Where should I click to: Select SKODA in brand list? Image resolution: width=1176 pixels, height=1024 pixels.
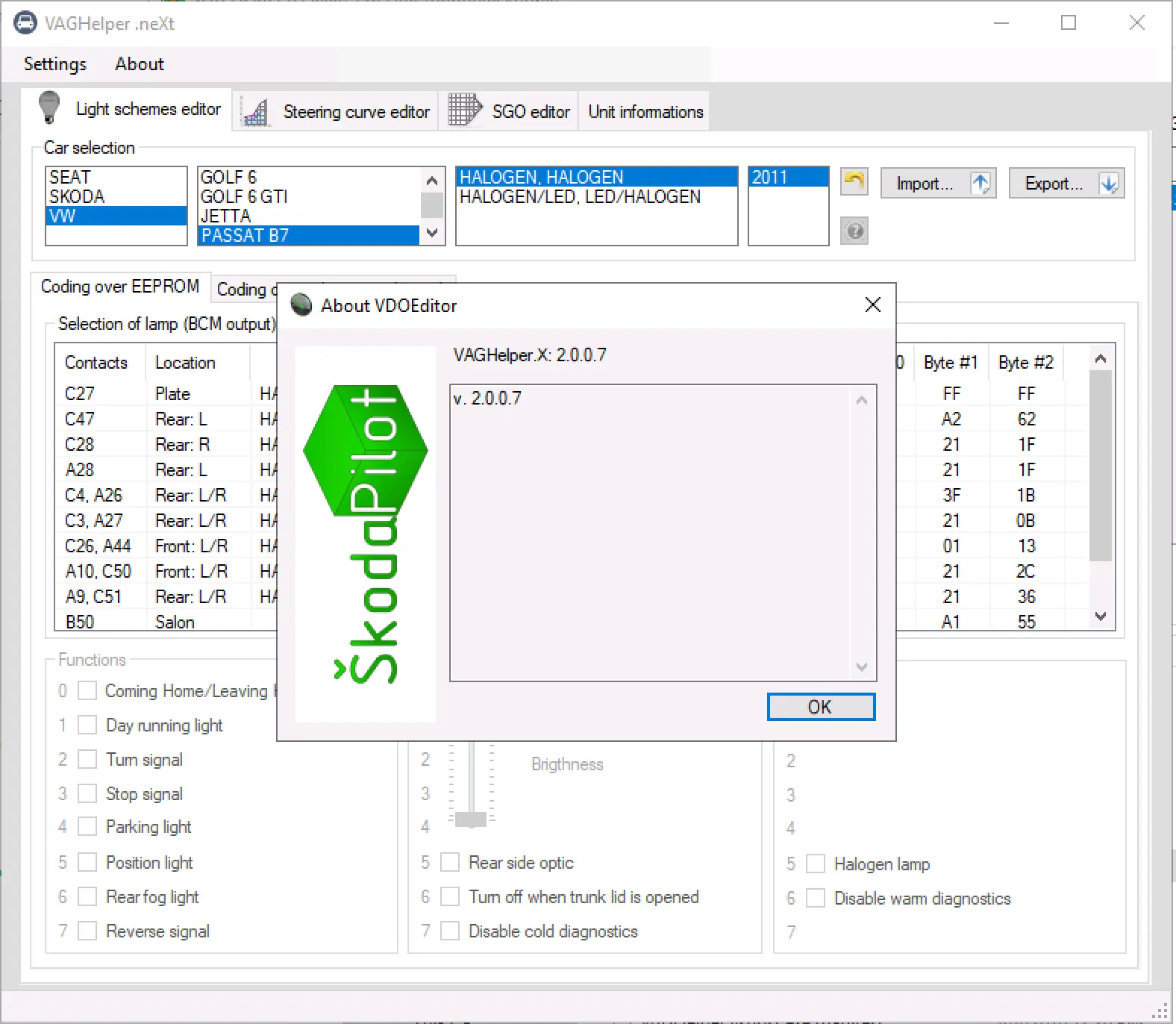[x=116, y=196]
